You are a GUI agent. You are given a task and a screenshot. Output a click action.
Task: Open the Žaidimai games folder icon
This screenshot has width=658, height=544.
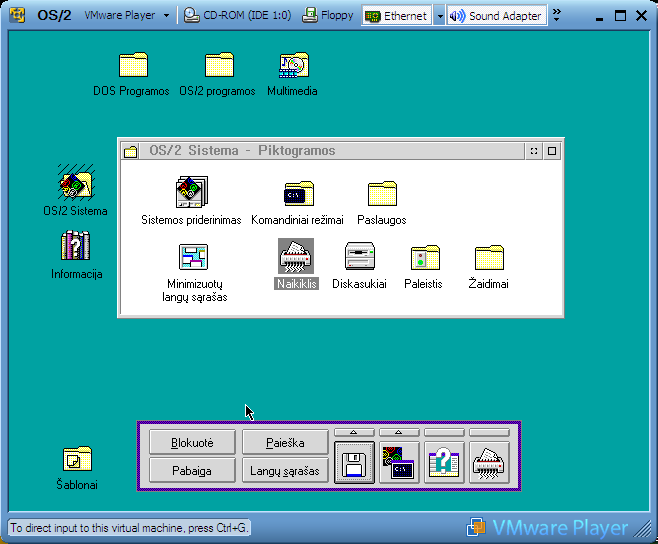point(489,257)
